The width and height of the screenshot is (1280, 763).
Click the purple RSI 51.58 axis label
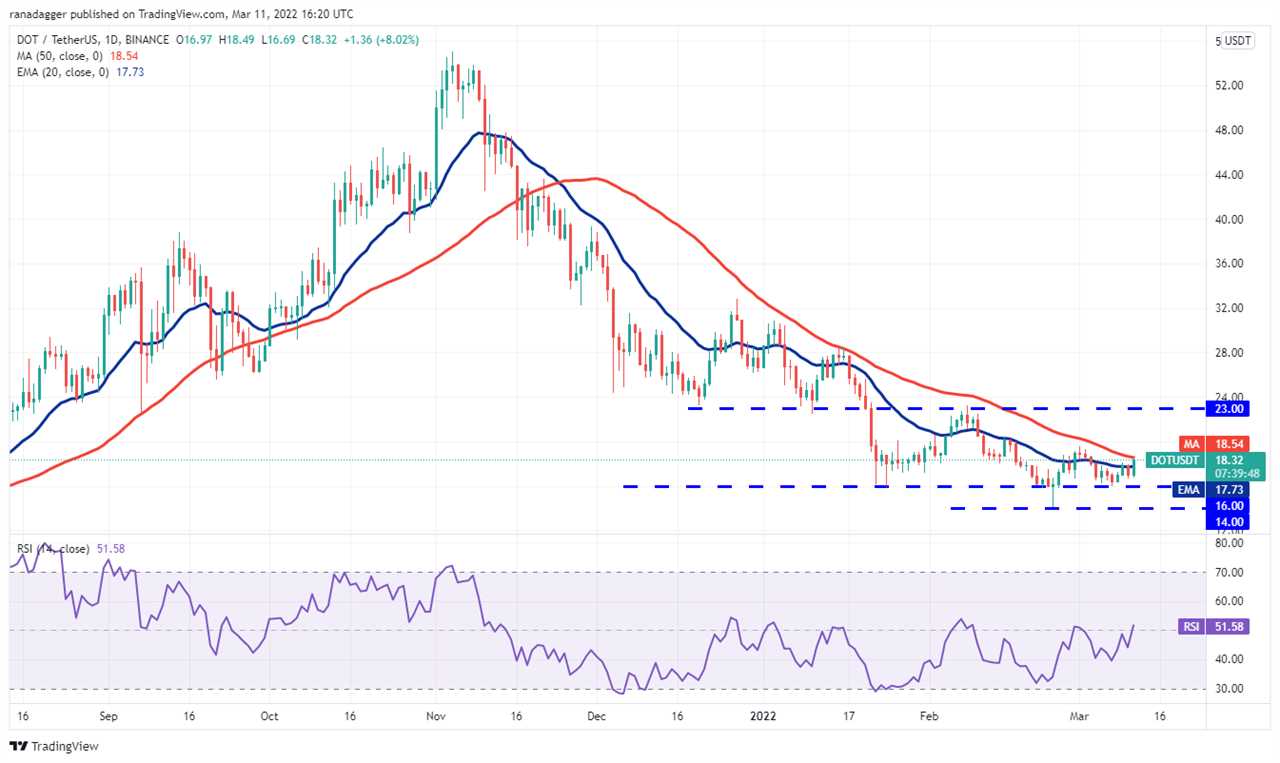(x=1214, y=628)
